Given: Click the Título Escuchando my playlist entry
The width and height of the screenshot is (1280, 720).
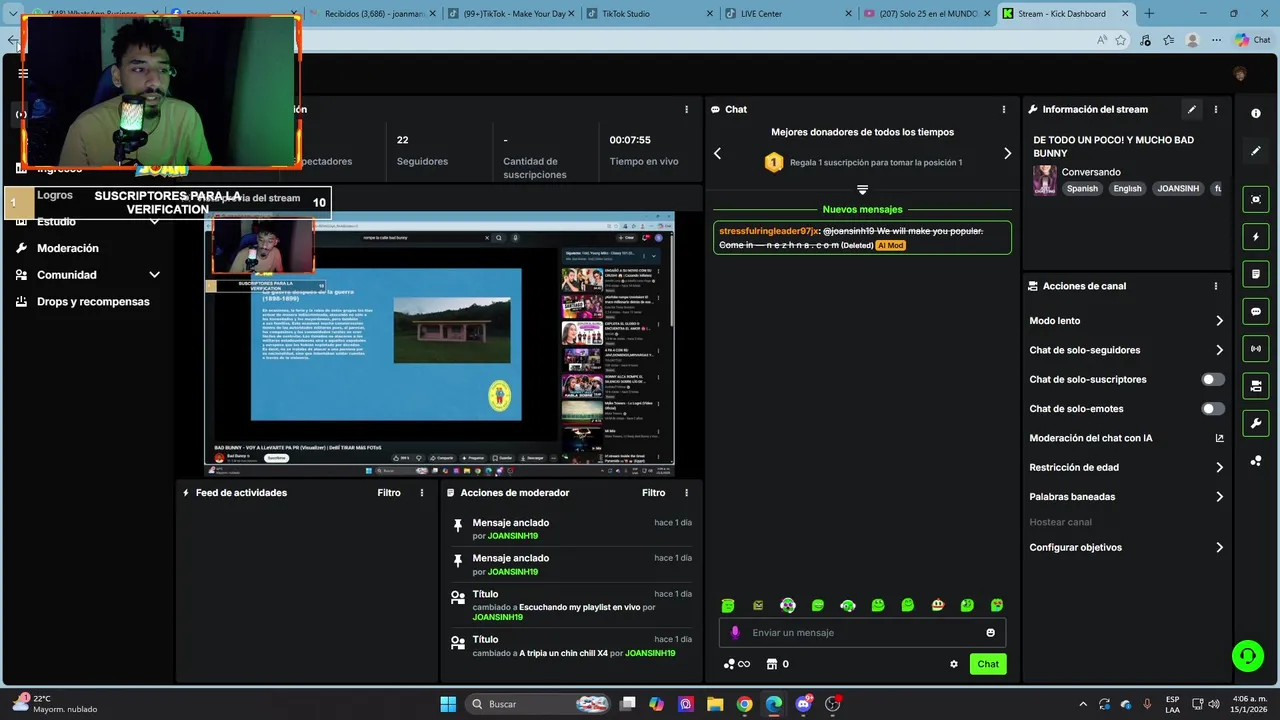Looking at the screenshot, I should 568,606.
